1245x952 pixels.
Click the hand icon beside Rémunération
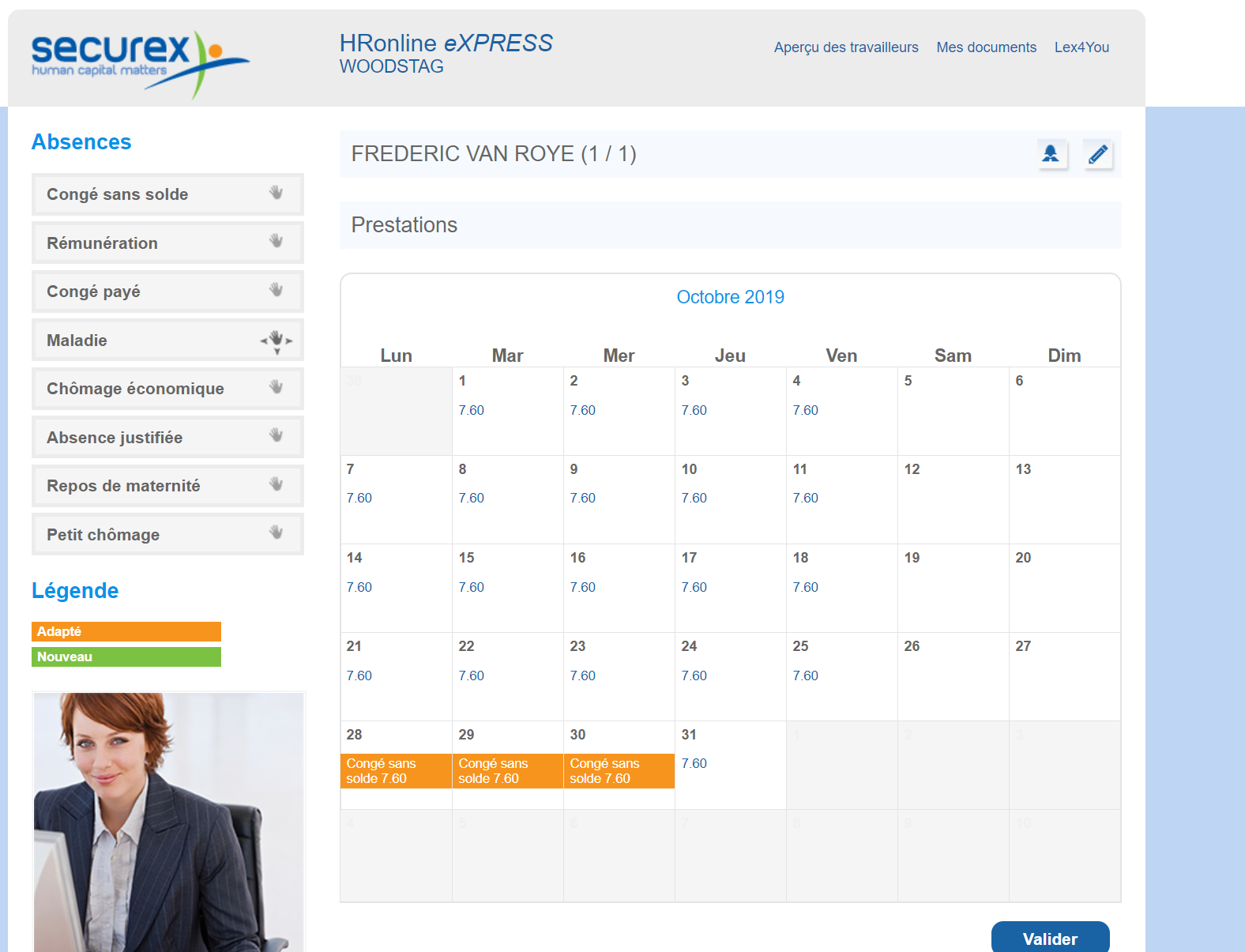276,242
